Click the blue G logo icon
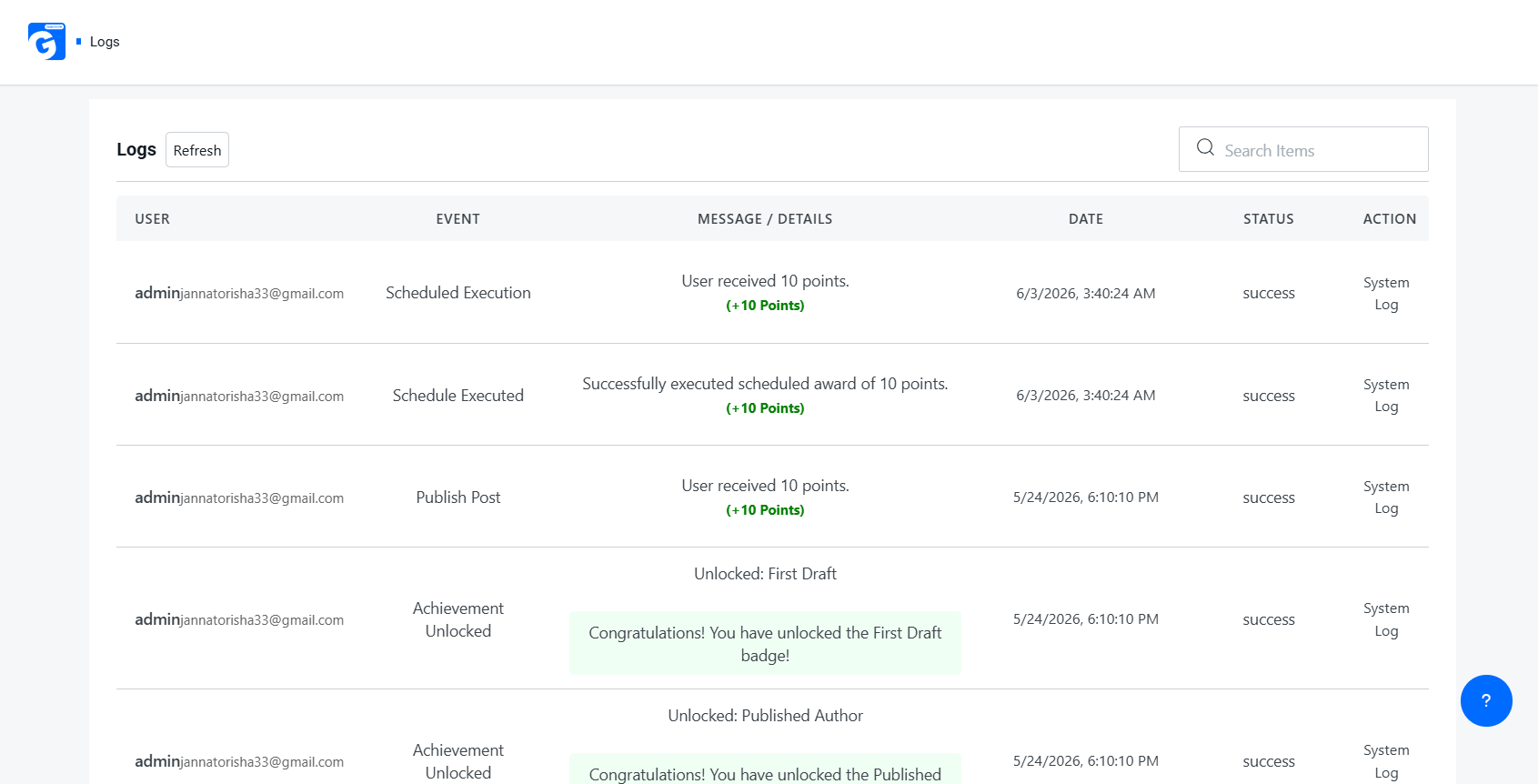The height and width of the screenshot is (784, 1538). click(x=46, y=42)
